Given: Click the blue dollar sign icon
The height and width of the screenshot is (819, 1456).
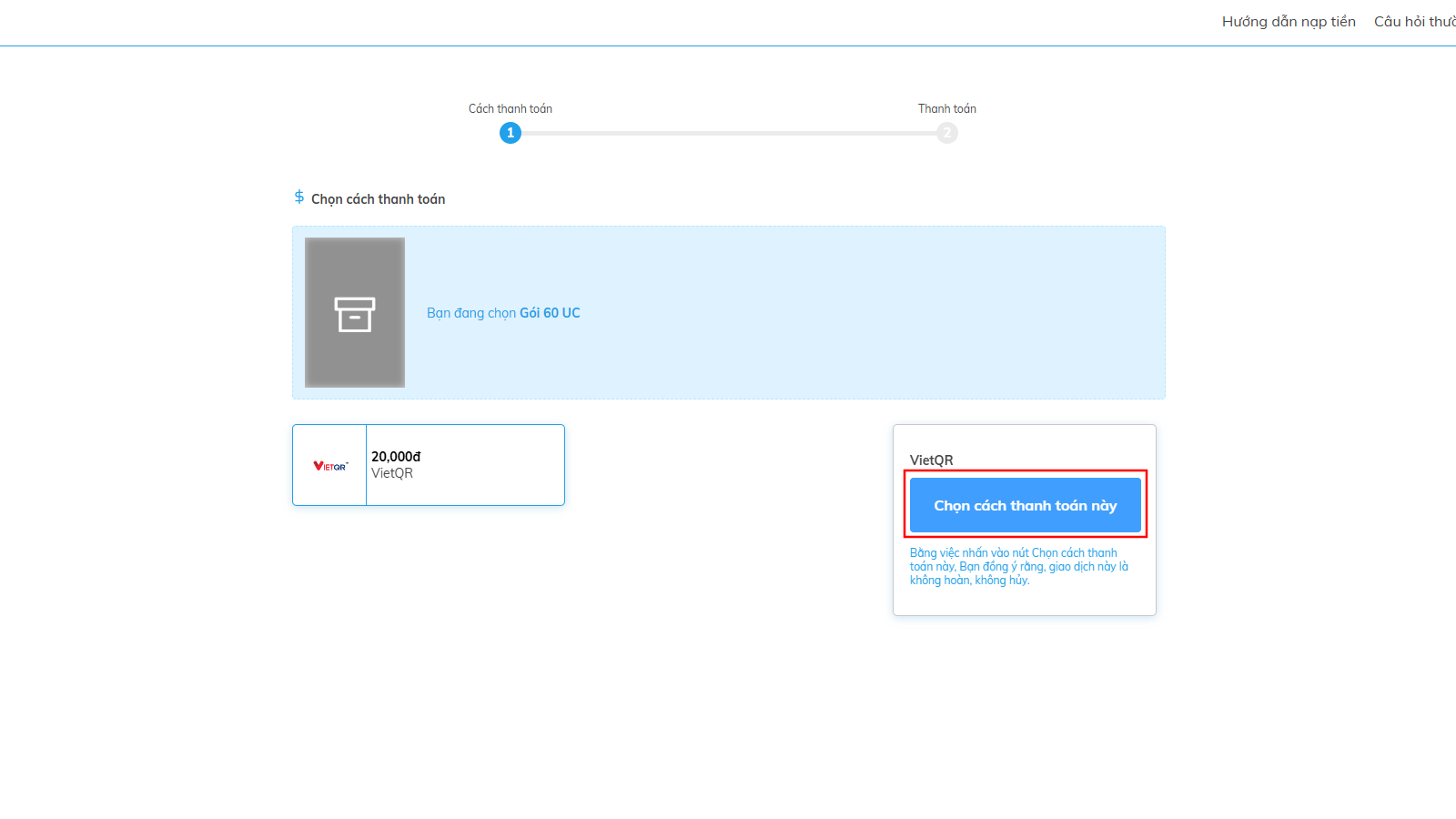Looking at the screenshot, I should click(298, 197).
